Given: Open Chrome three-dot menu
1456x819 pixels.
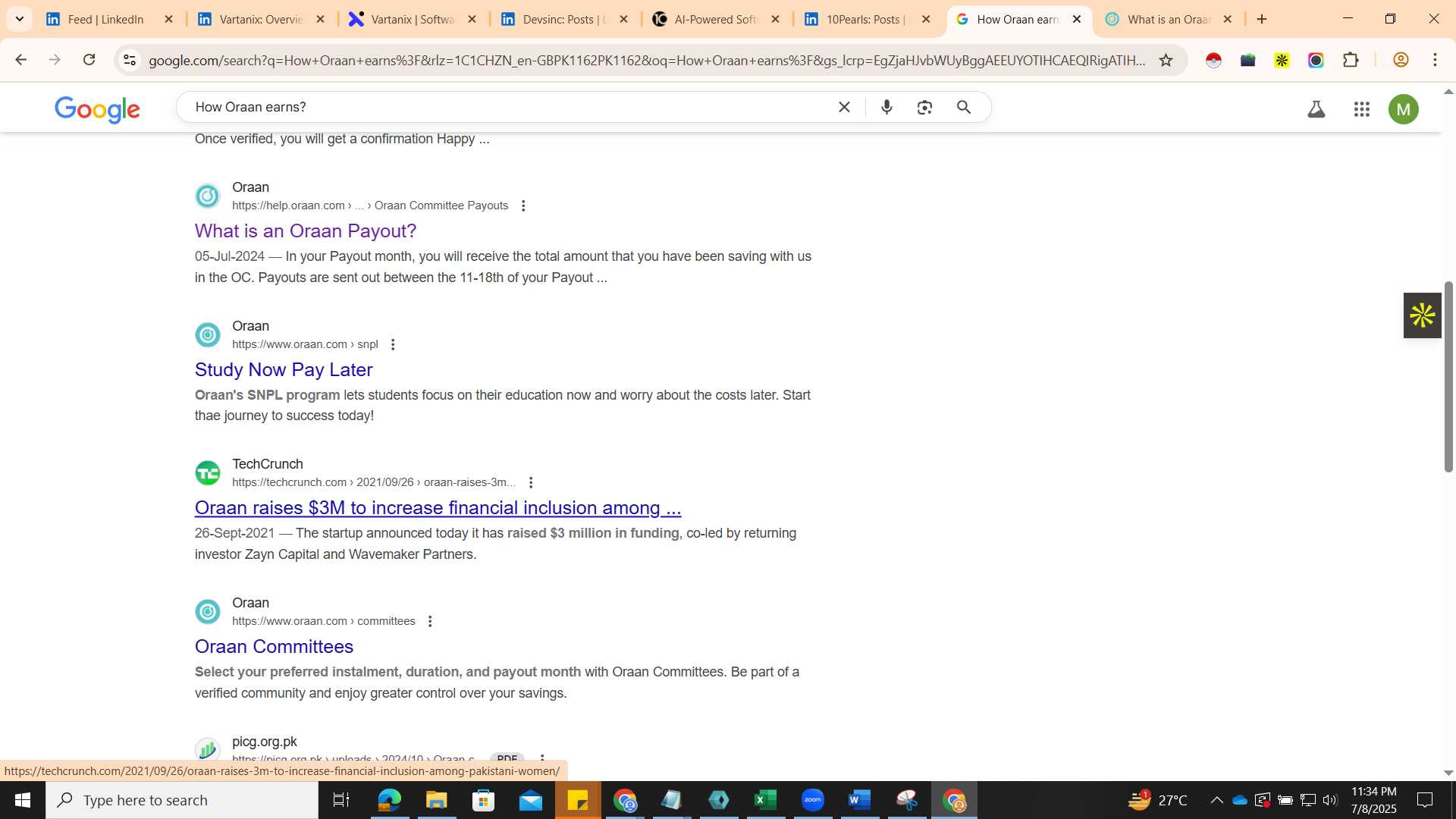Looking at the screenshot, I should pos(1435,60).
